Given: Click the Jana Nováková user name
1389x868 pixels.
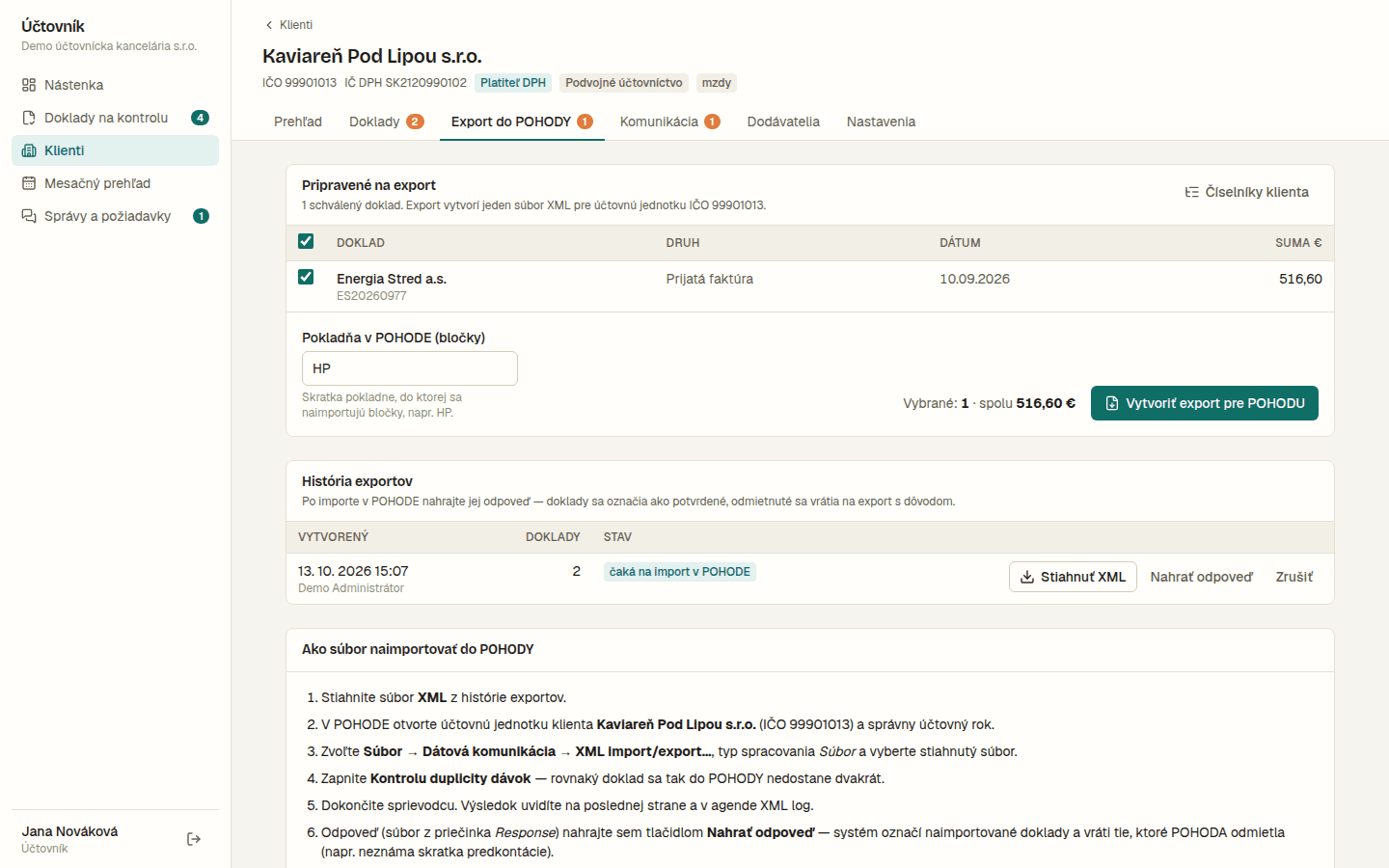Looking at the screenshot, I should tap(69, 831).
